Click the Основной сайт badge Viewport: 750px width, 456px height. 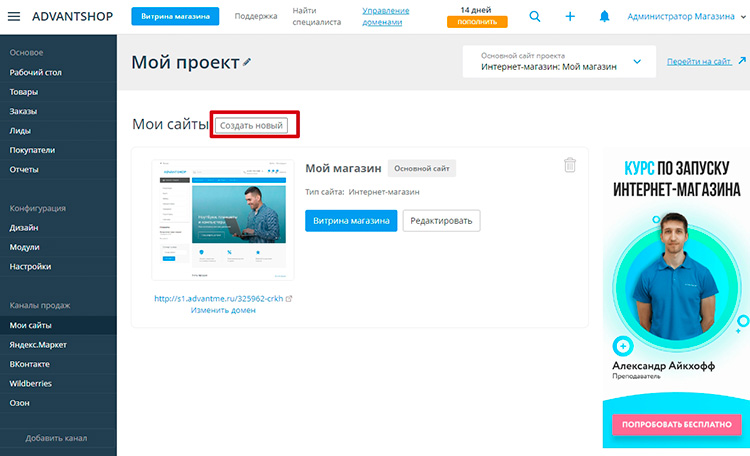[421, 168]
